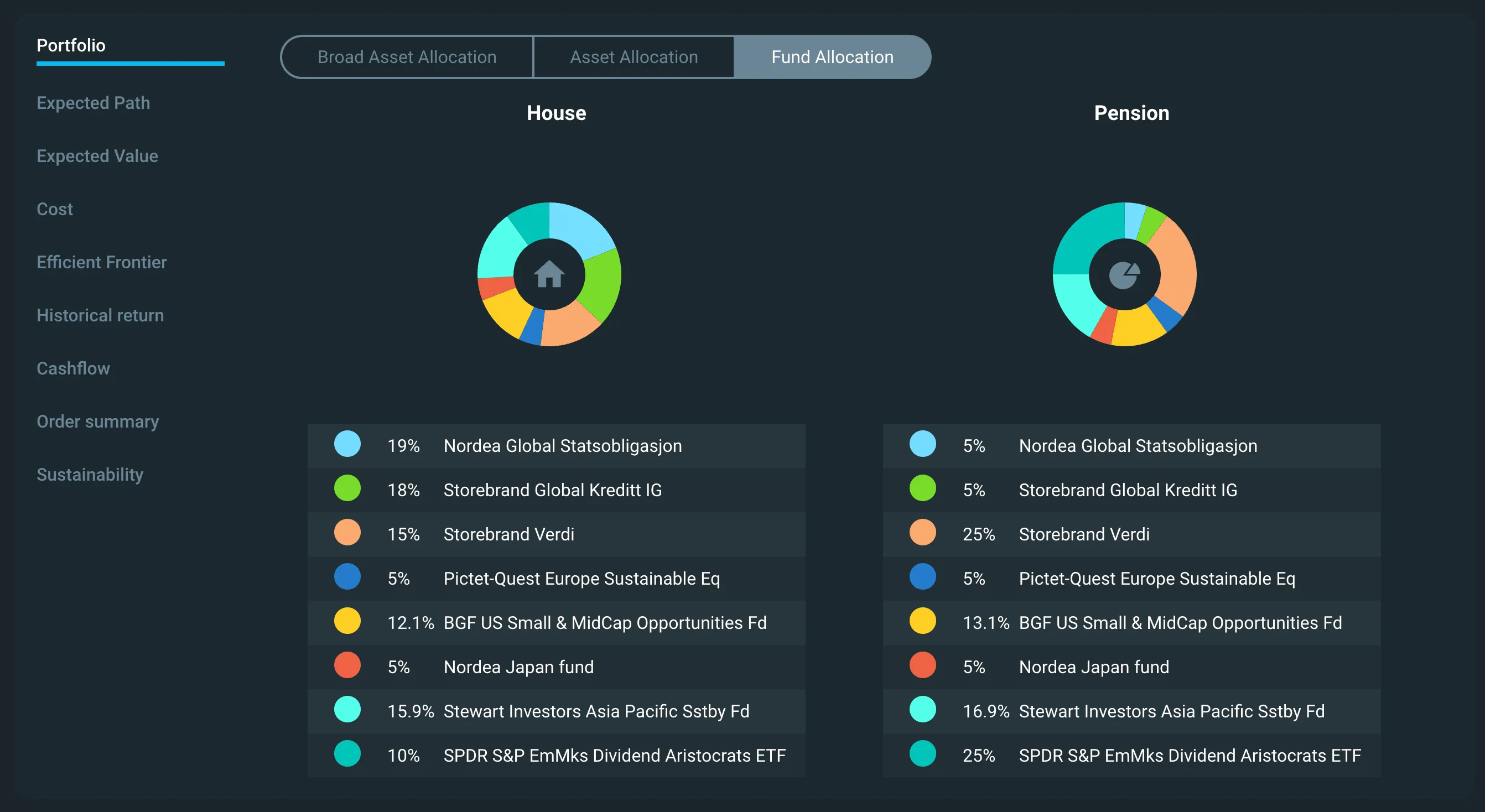Select BGF US Small & MidCap under Pension
The width and height of the screenshot is (1485, 812).
1181,623
